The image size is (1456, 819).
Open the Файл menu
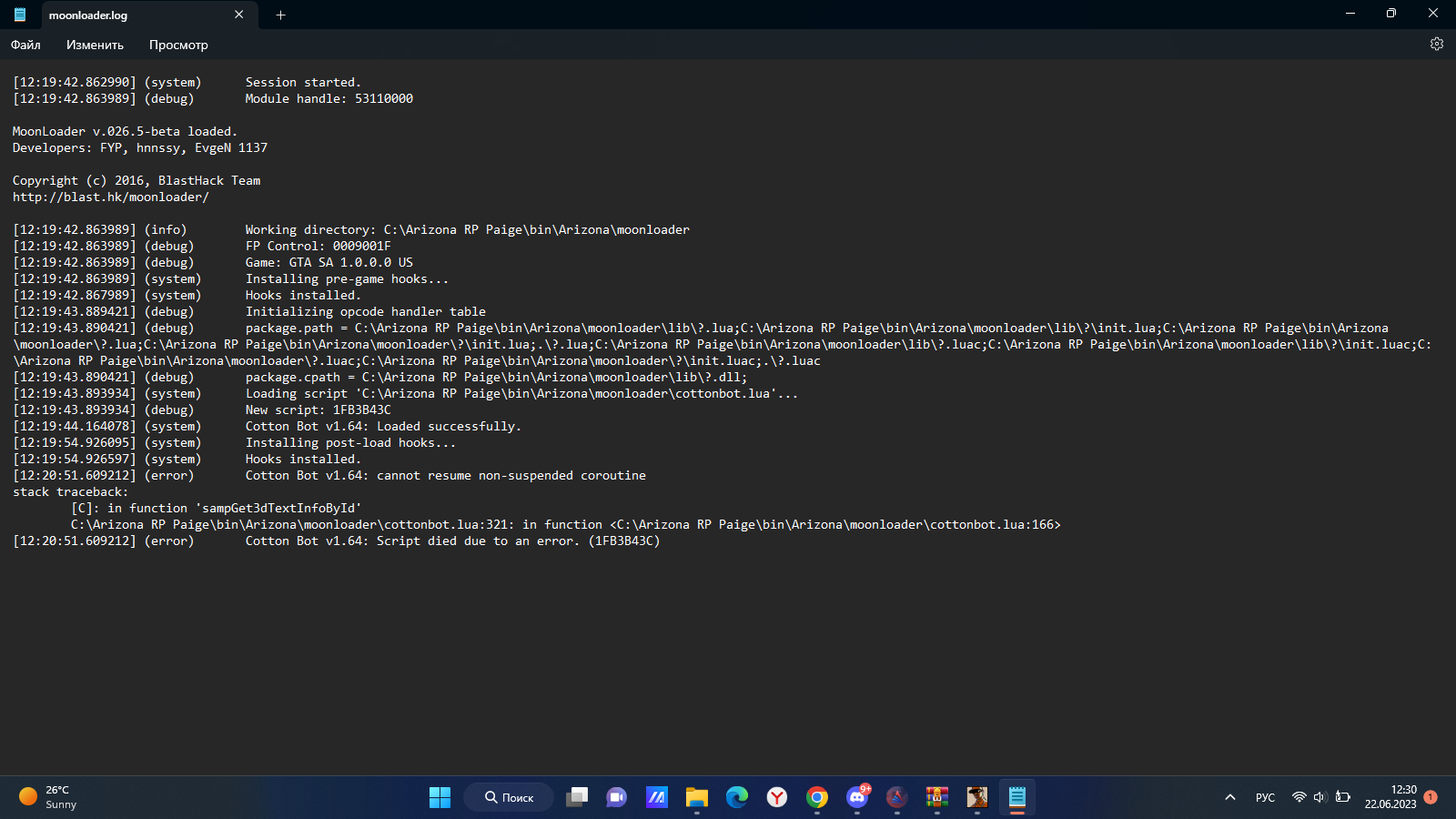pyautogui.click(x=25, y=45)
